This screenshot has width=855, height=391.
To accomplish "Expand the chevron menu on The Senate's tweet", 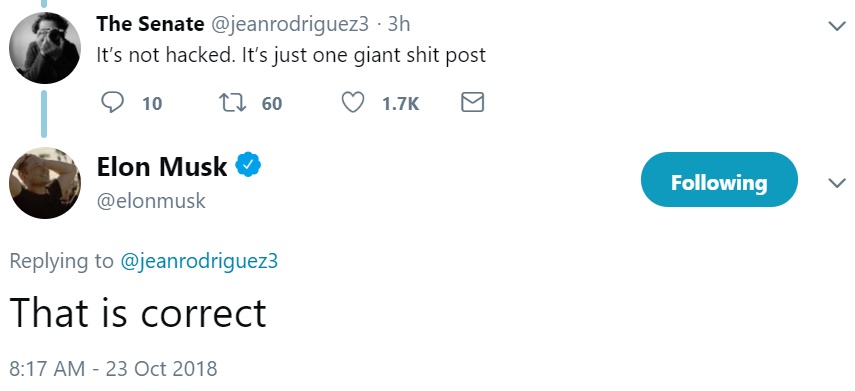I will coord(836,26).
